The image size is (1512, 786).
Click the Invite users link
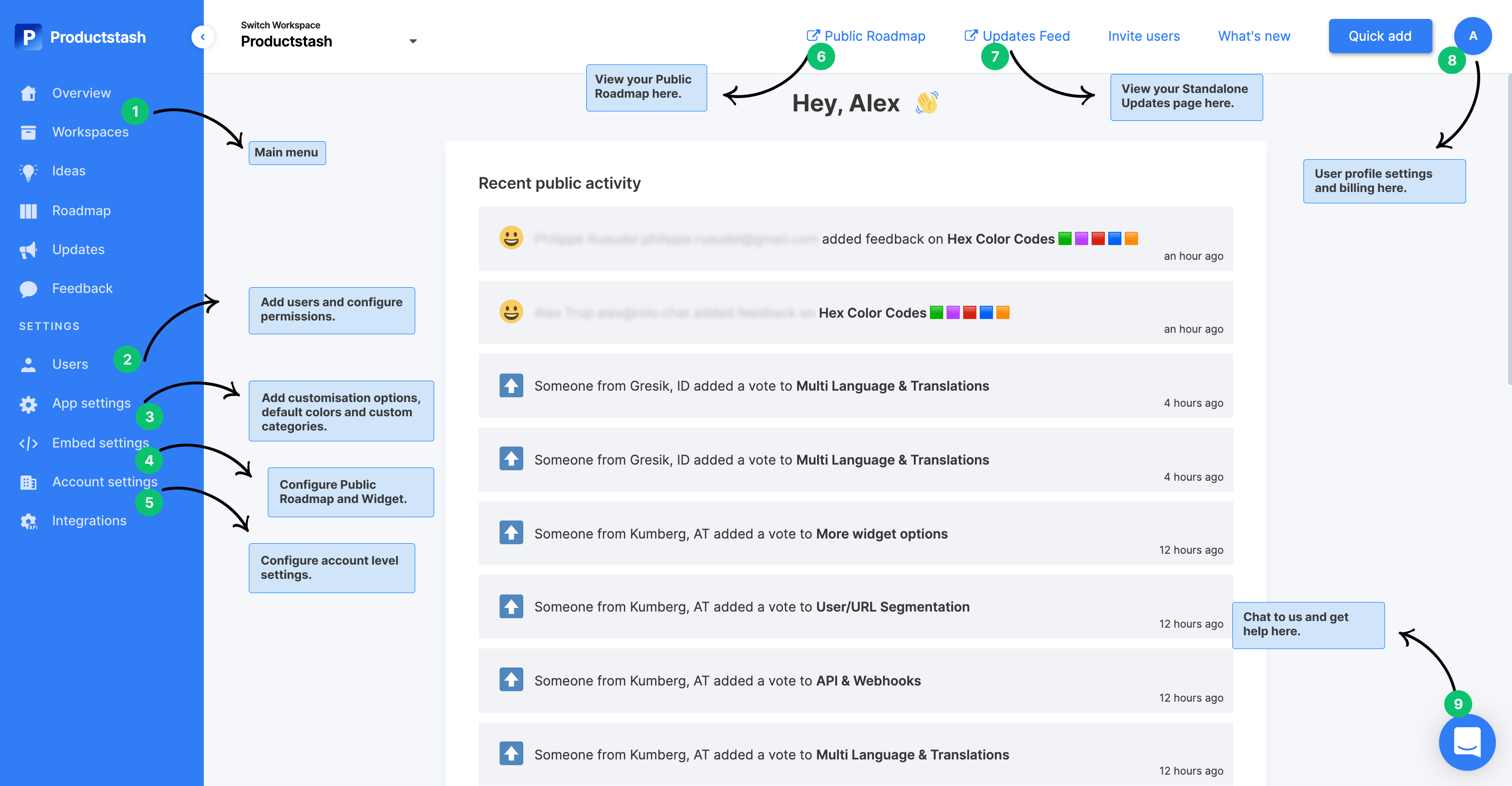tap(1143, 36)
